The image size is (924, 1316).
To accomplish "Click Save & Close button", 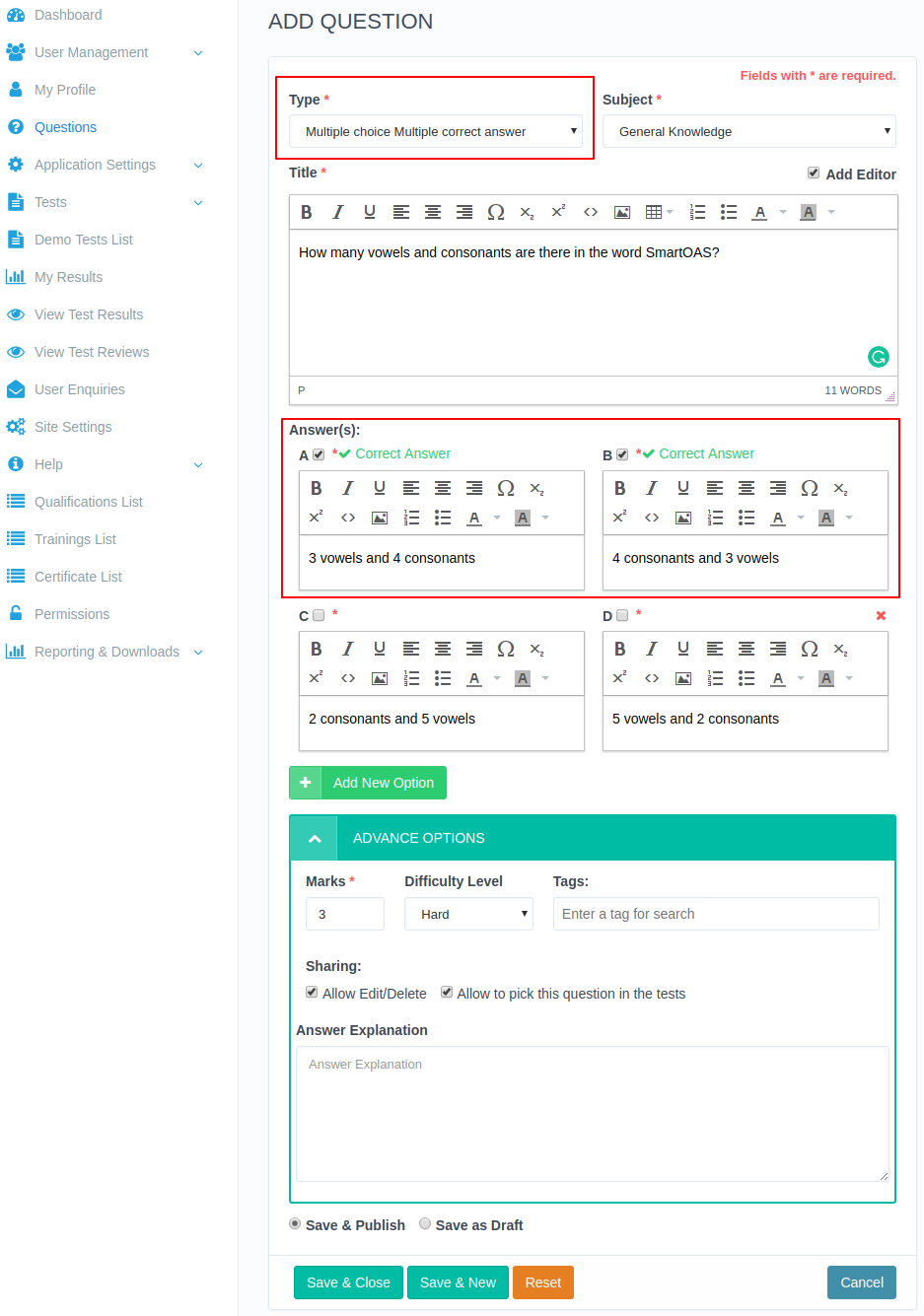I will pos(348,1282).
